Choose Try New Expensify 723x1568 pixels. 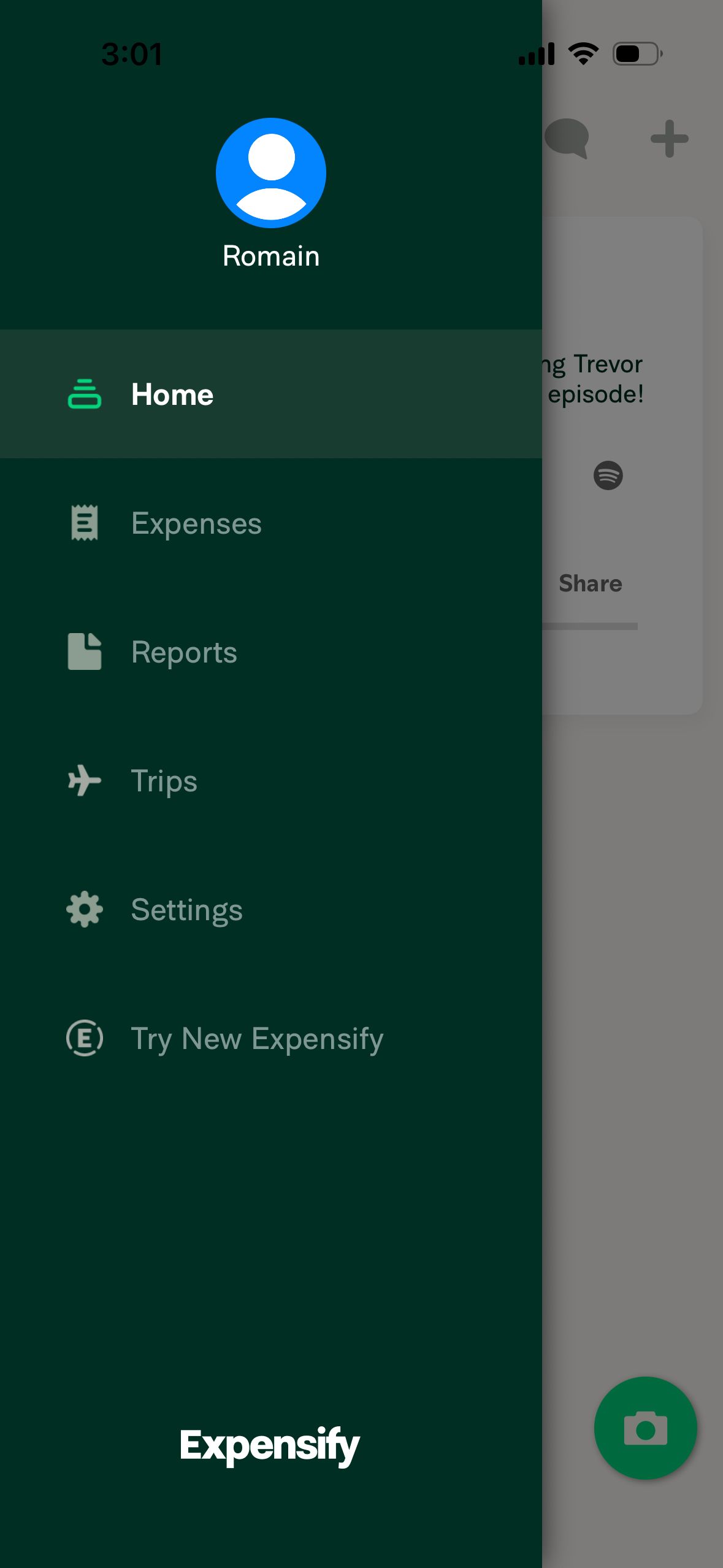[x=271, y=1039]
